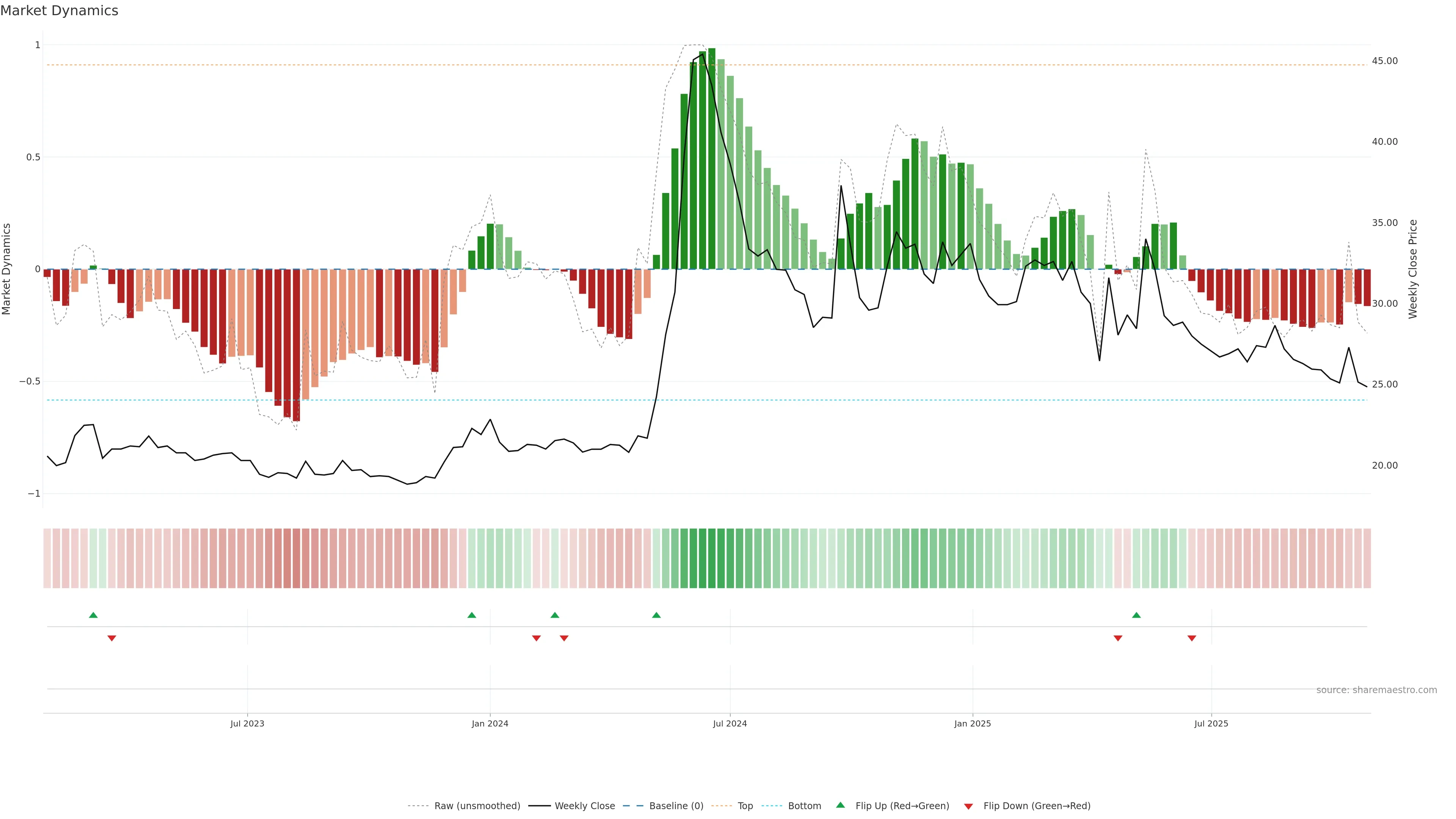
Task: Click the Jan 2025 x-axis label
Action: coord(972,723)
